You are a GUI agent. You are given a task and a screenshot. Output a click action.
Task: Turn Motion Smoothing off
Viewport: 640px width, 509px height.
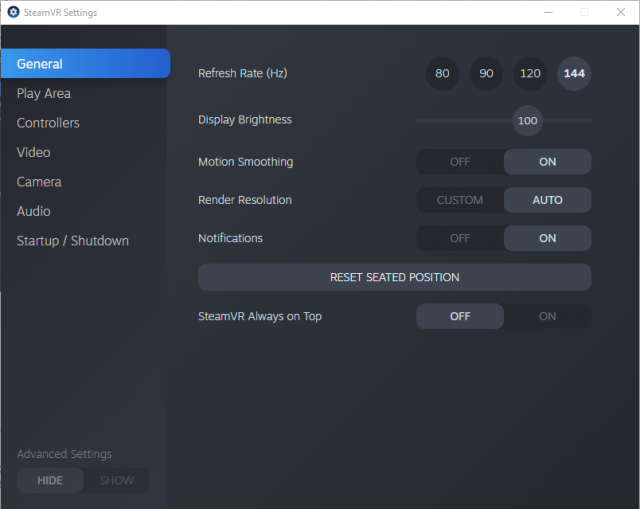(460, 162)
